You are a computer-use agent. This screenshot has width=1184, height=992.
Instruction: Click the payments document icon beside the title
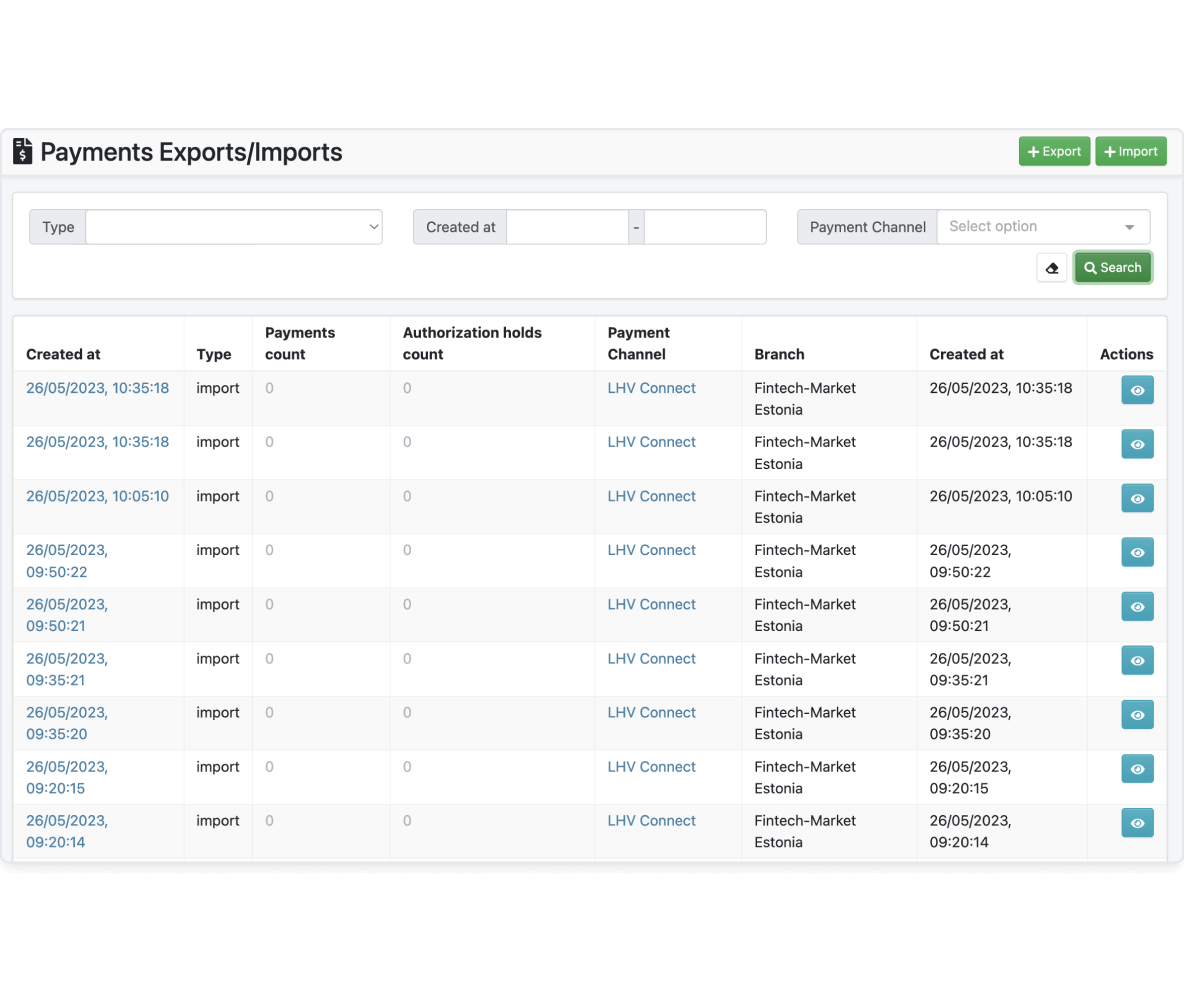coord(23,151)
